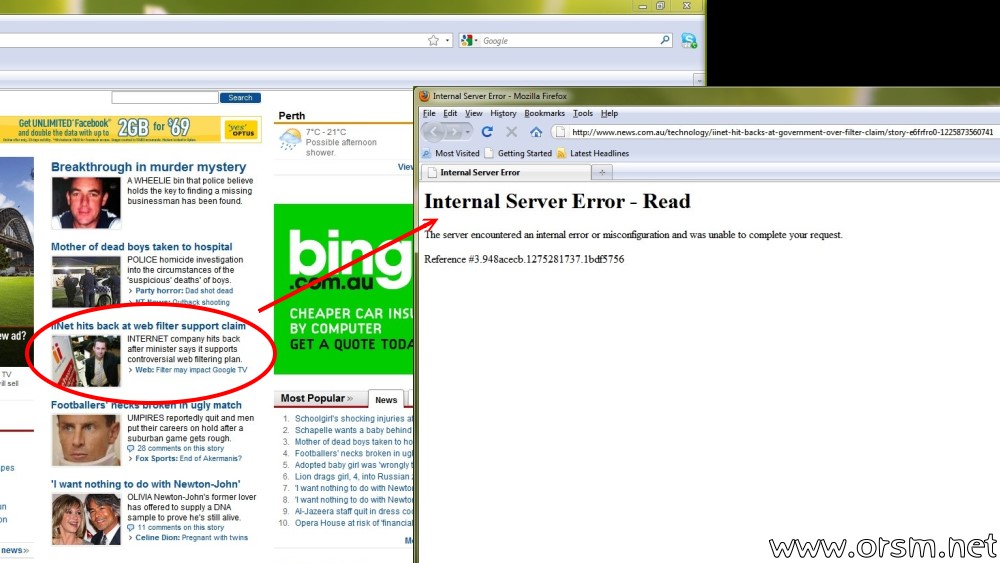The width and height of the screenshot is (1000, 563).
Task: Open 11 comments on this story
Action: (180, 528)
